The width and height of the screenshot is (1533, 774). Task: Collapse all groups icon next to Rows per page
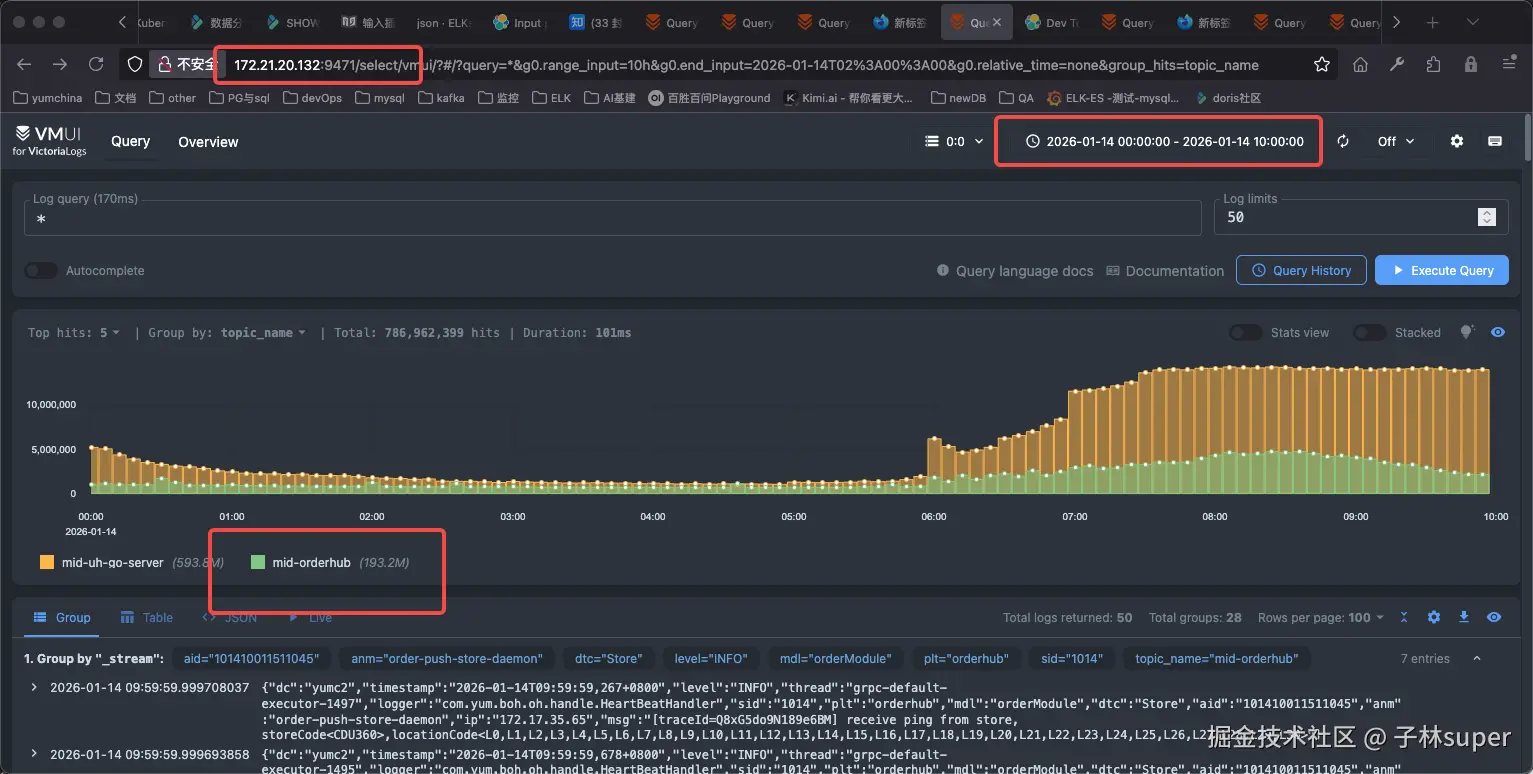tap(1404, 618)
